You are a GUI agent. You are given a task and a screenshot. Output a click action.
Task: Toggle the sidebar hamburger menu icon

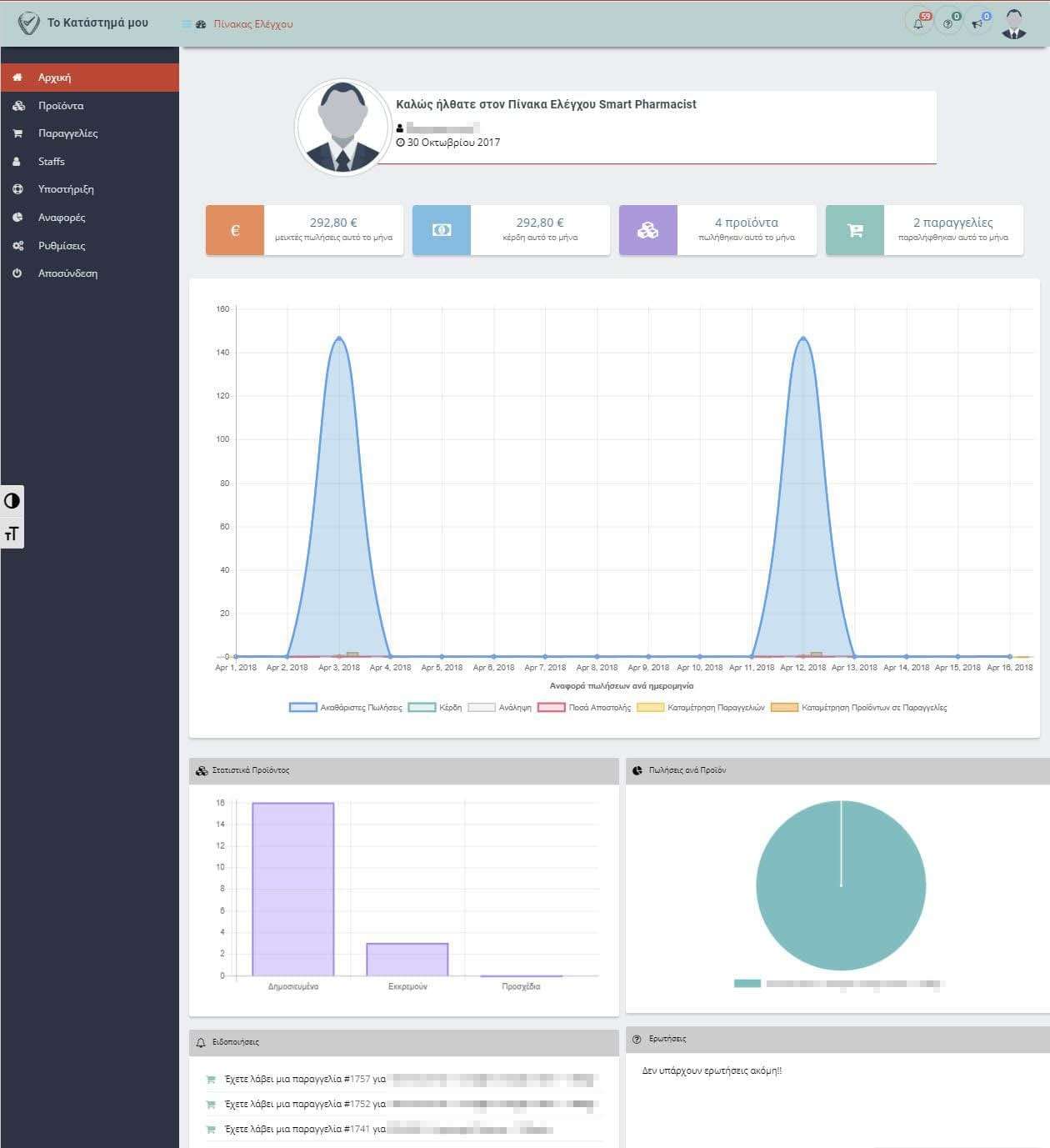[x=187, y=24]
